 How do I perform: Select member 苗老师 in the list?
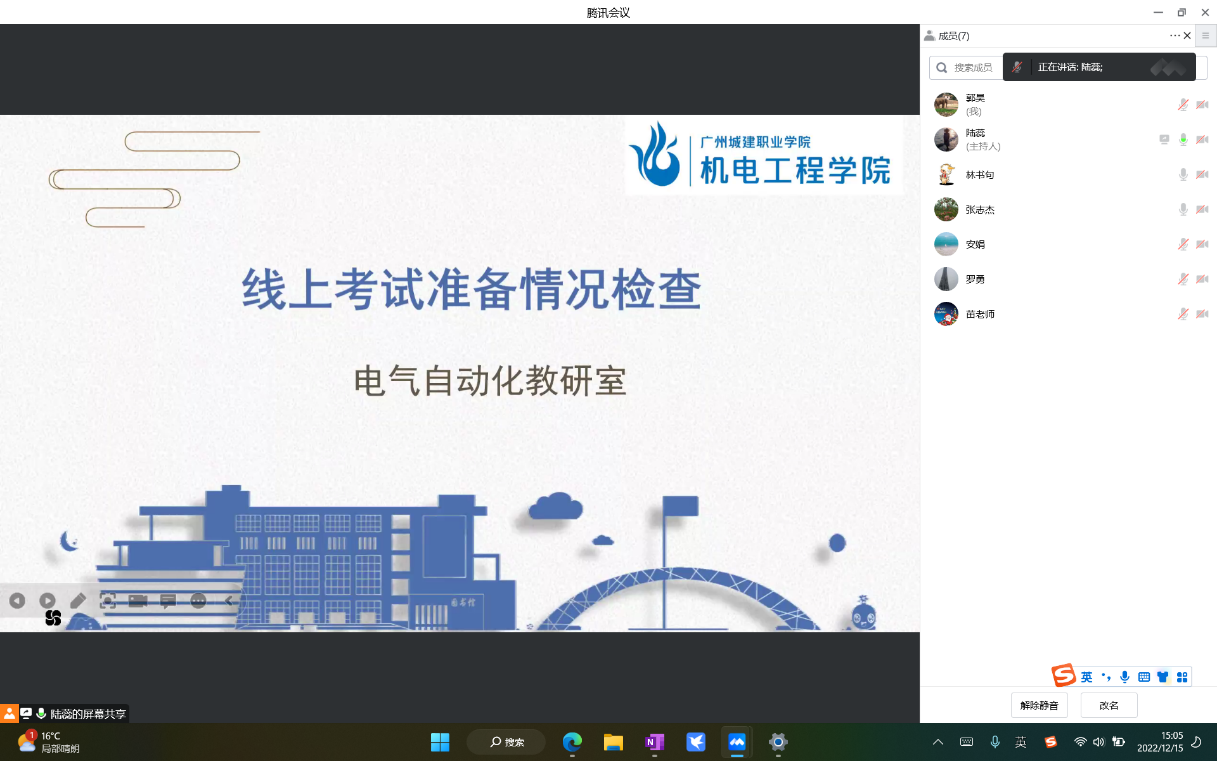click(x=980, y=314)
